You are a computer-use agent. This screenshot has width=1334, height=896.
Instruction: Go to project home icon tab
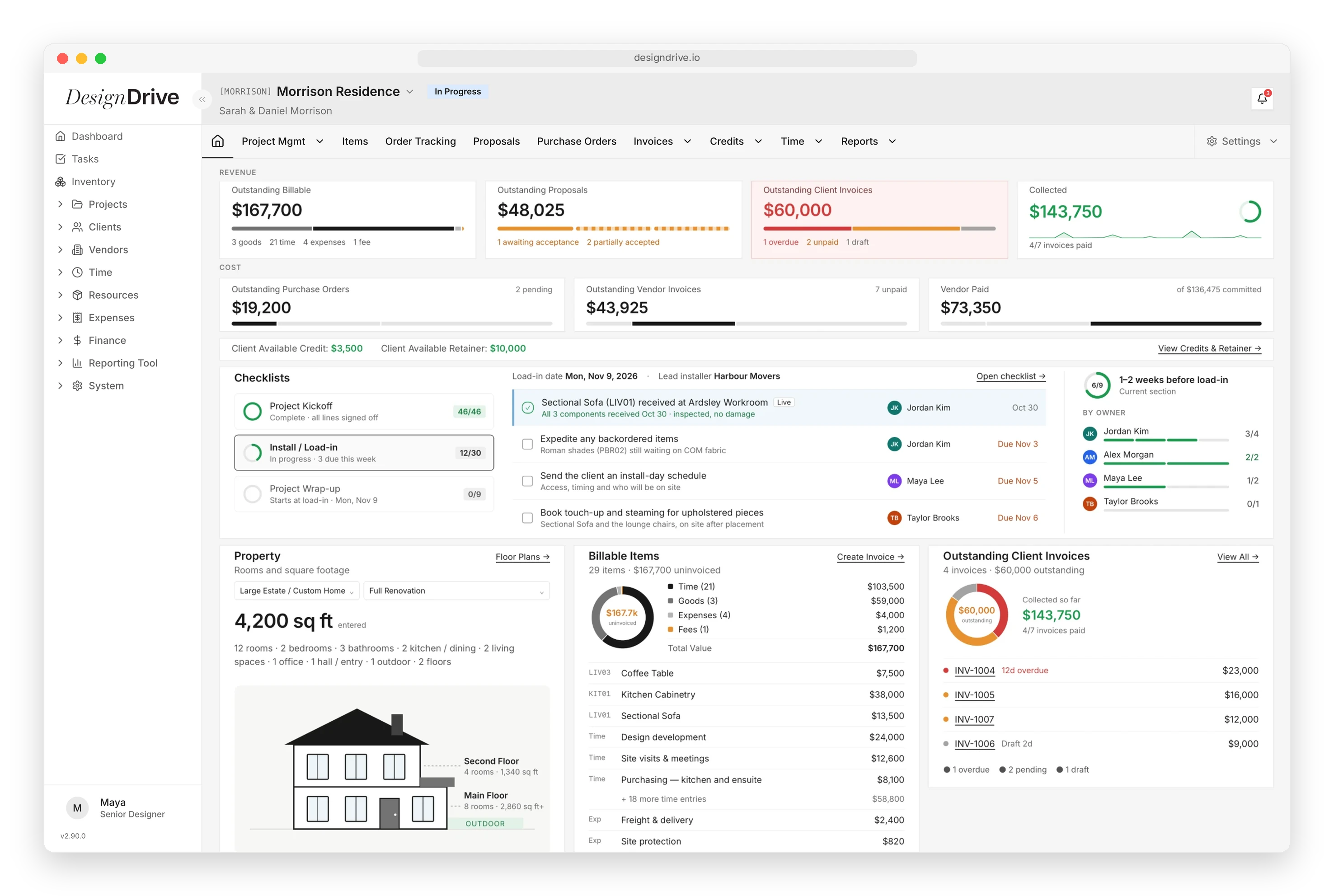tap(217, 141)
